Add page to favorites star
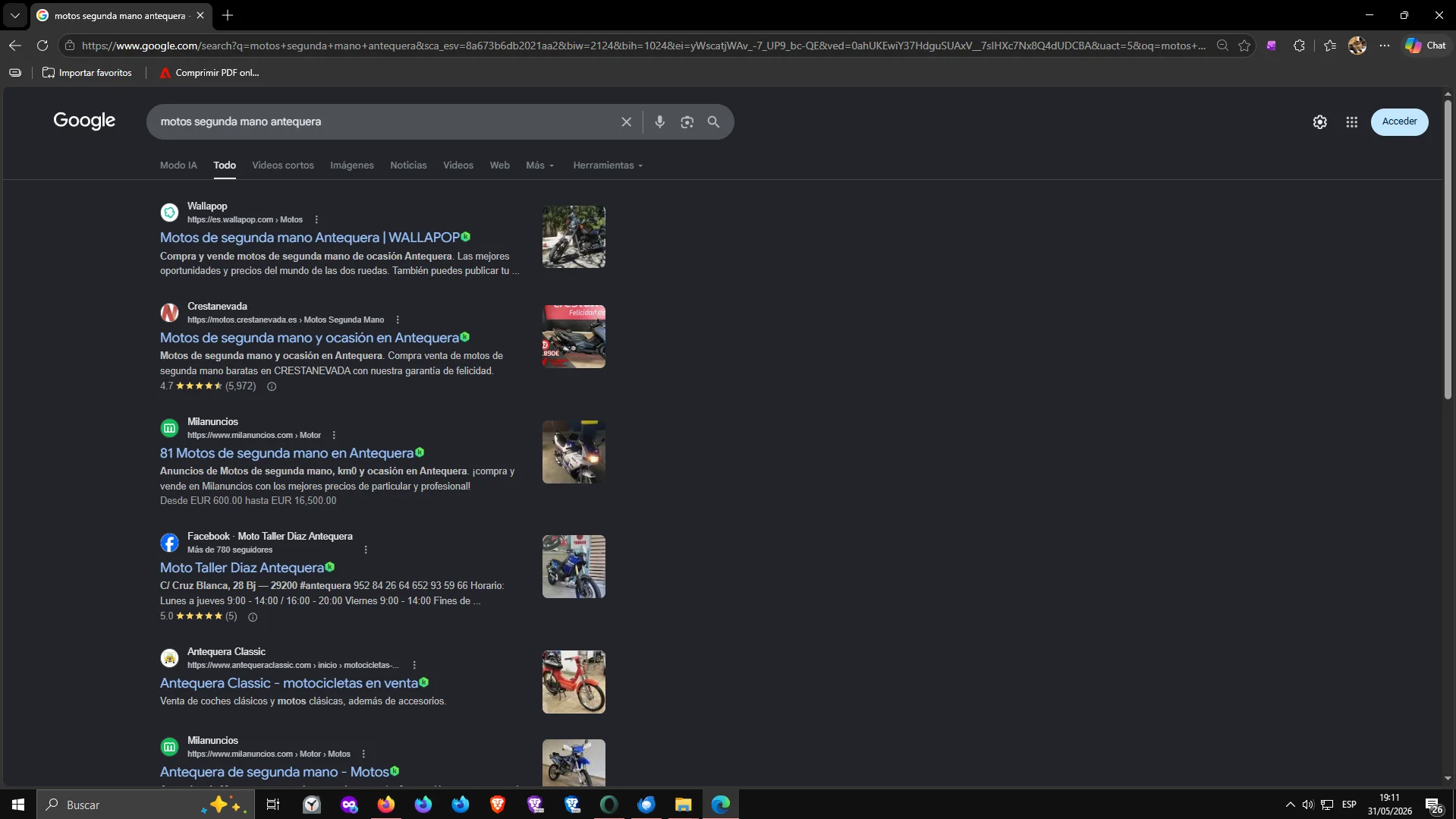Screen dimensions: 1456x819 [1244, 46]
